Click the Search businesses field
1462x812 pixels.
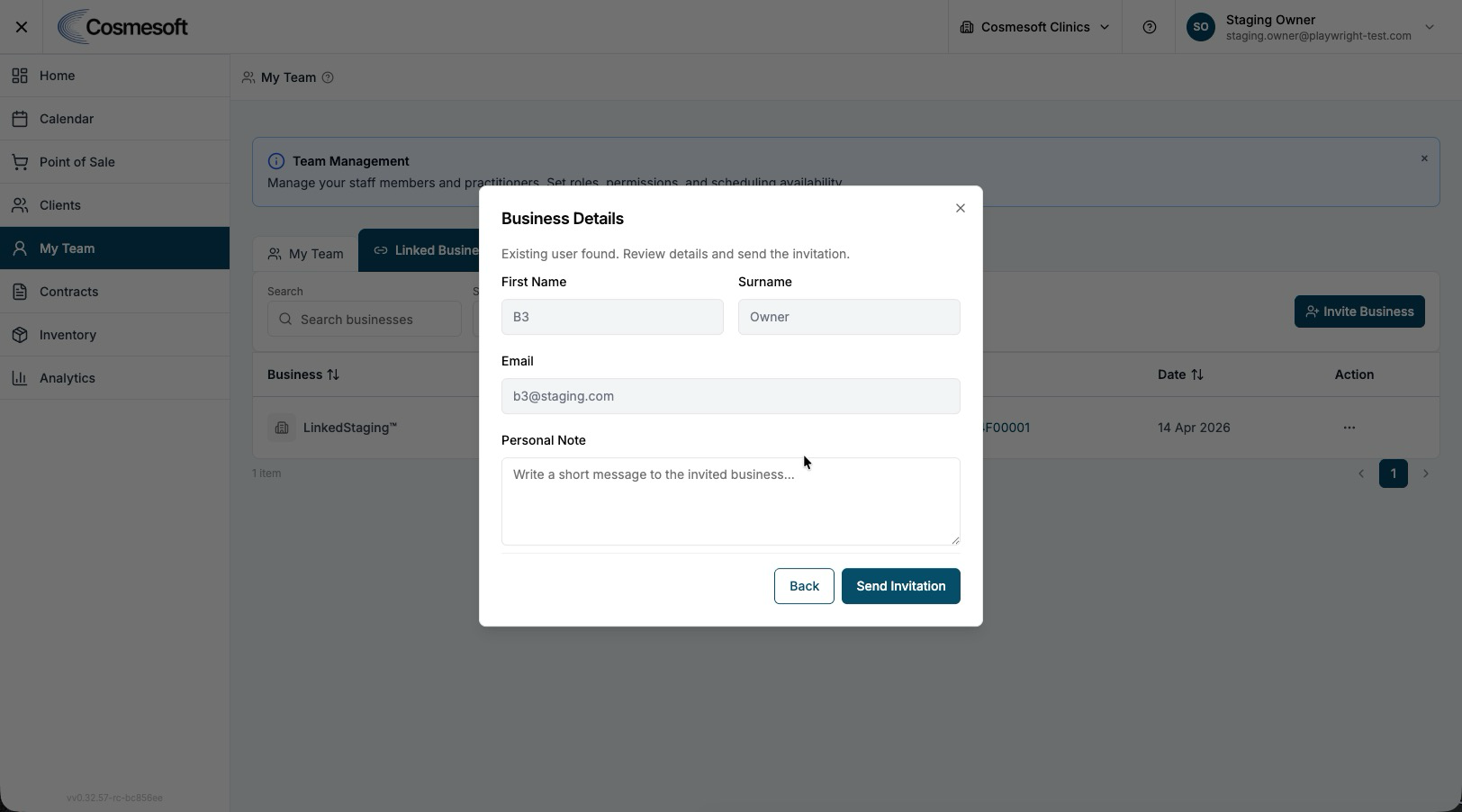click(364, 319)
